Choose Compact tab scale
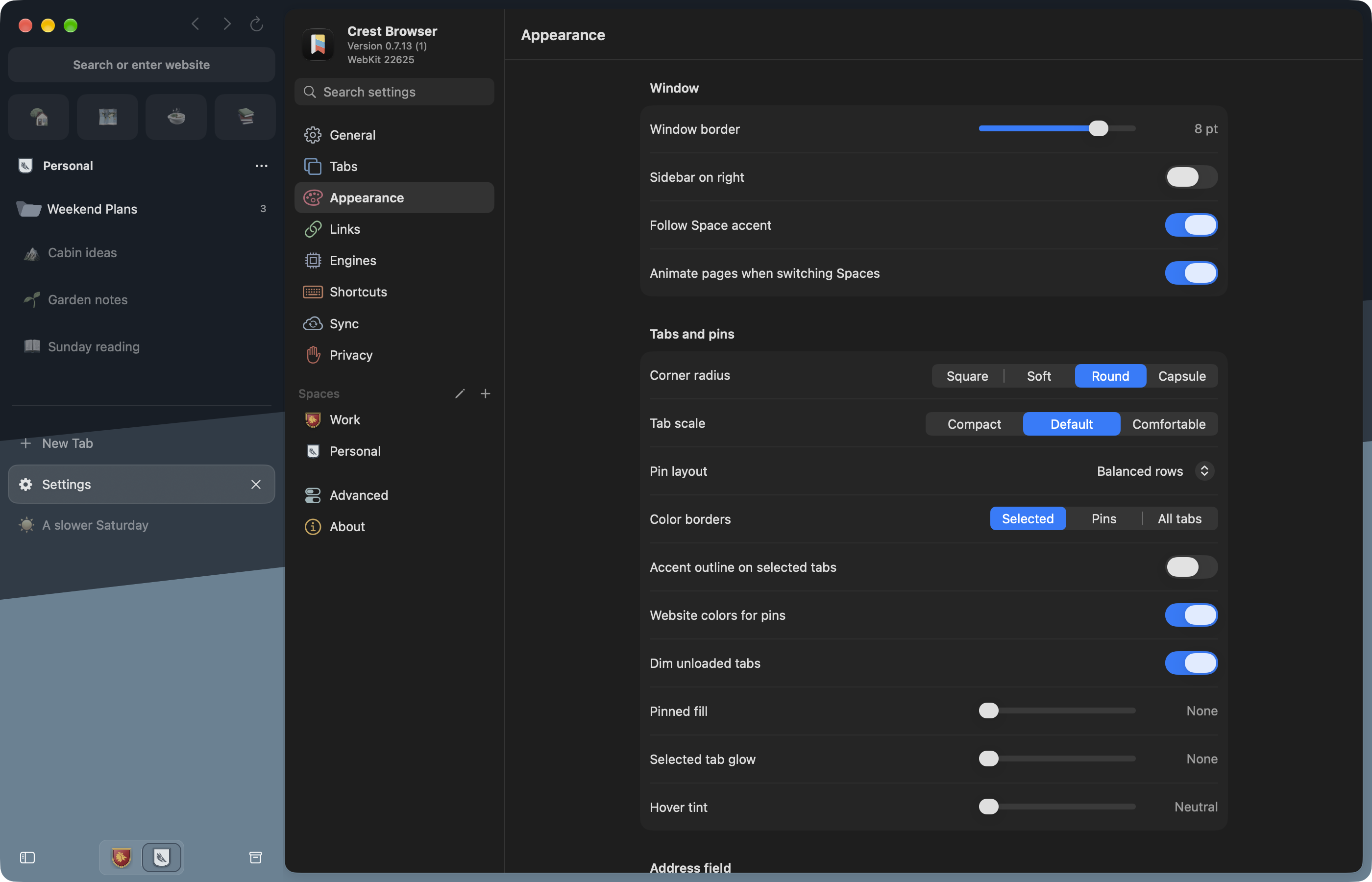Image resolution: width=1372 pixels, height=882 pixels. 974,424
